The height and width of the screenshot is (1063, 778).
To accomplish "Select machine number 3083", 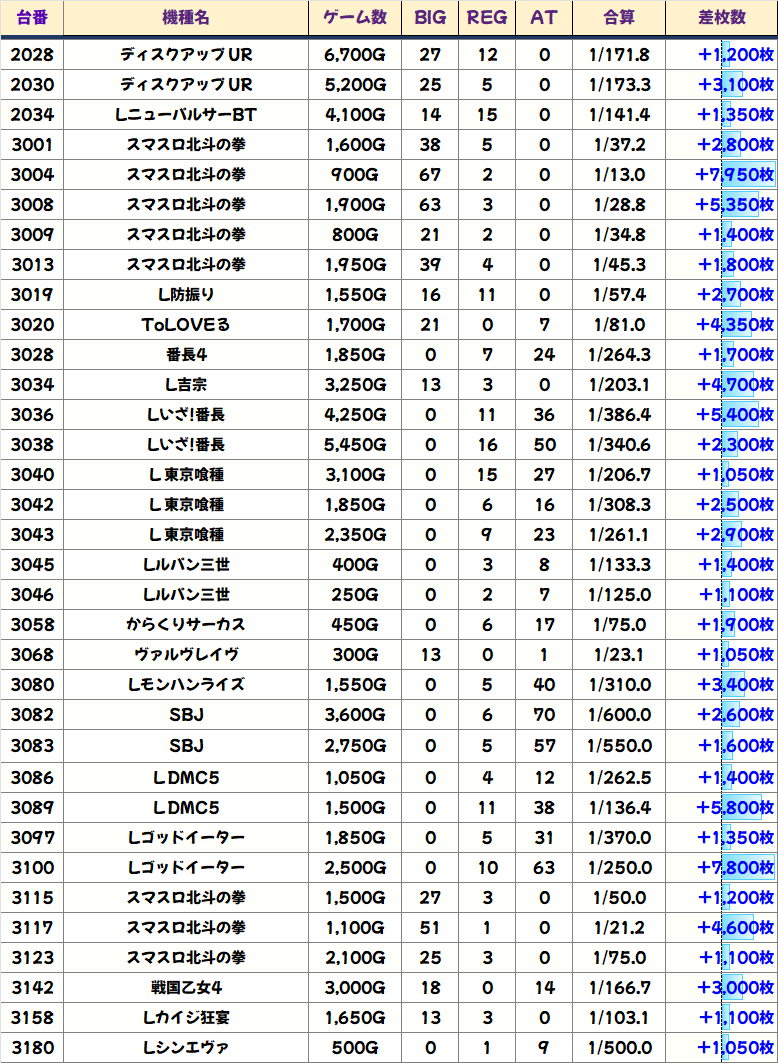I will [32, 746].
